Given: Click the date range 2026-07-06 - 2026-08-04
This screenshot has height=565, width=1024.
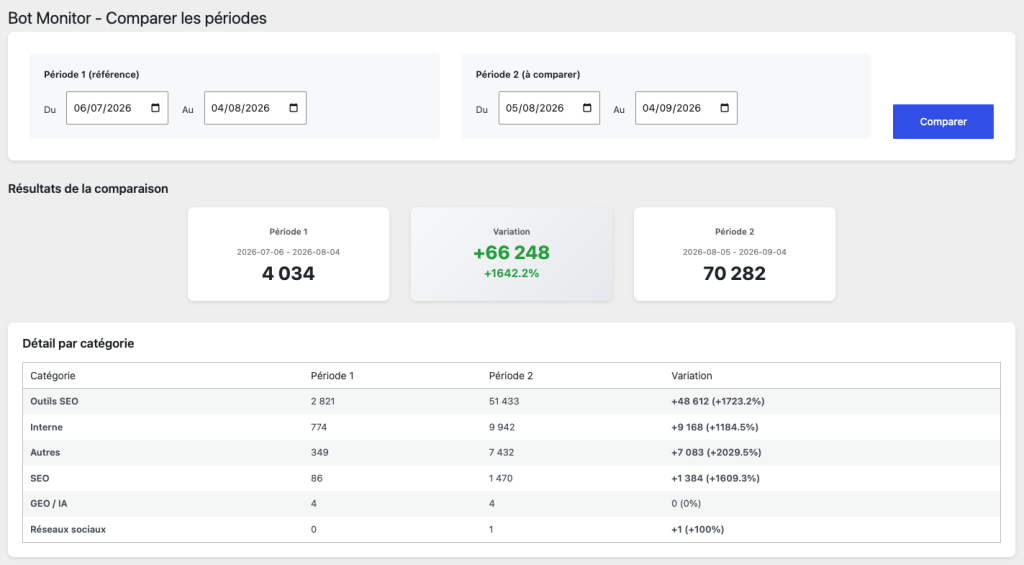Looking at the screenshot, I should pos(288,252).
